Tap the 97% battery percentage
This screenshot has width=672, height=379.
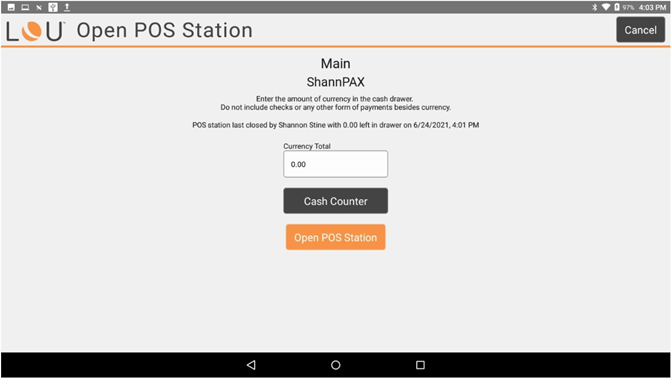click(628, 7)
